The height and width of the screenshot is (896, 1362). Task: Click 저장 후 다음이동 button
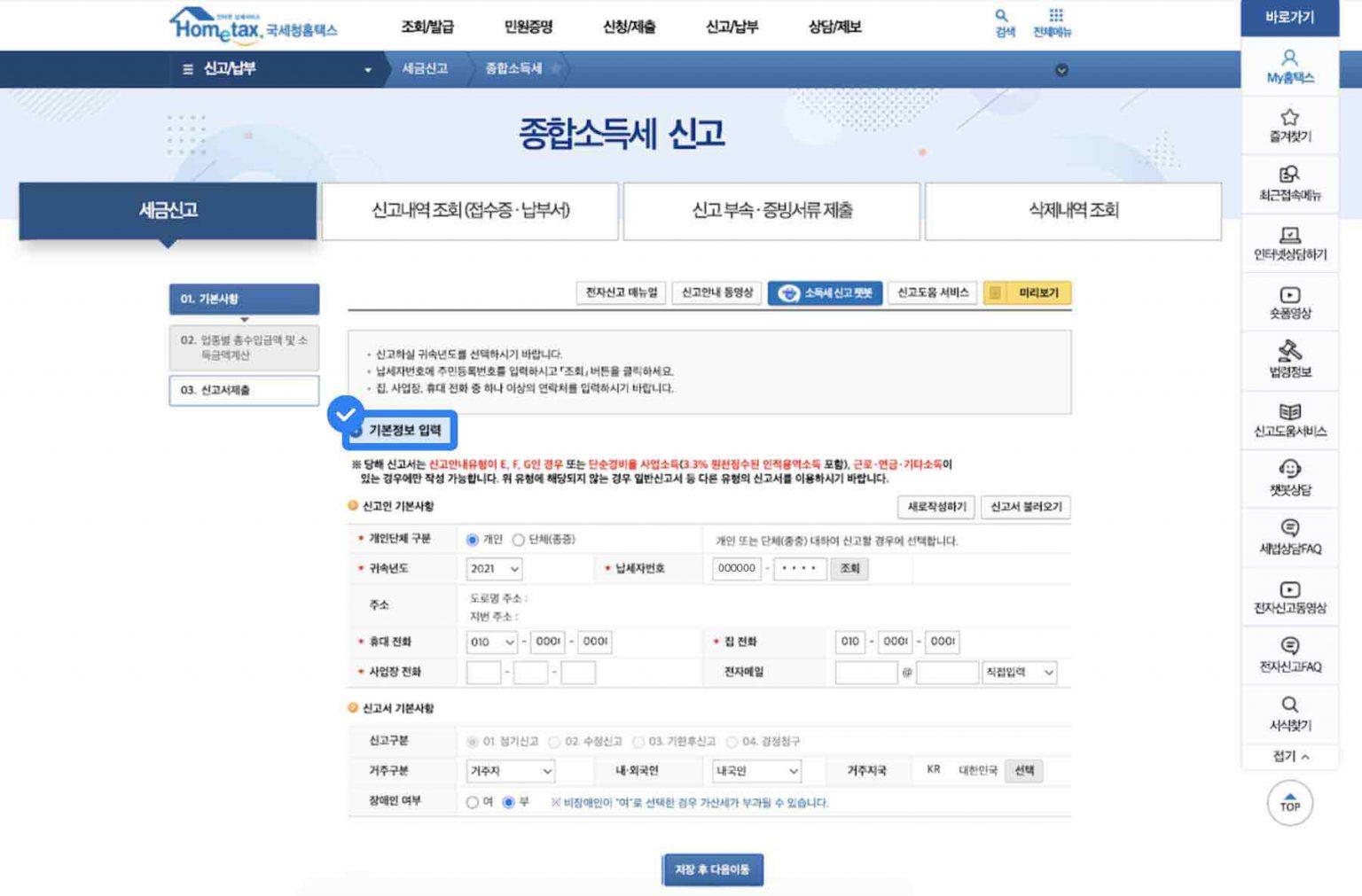712,869
